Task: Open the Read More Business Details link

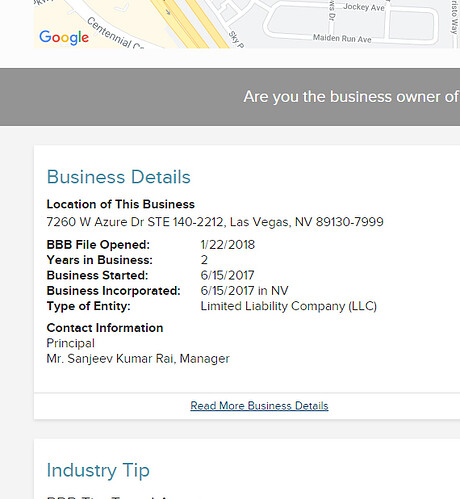Action: 259,406
